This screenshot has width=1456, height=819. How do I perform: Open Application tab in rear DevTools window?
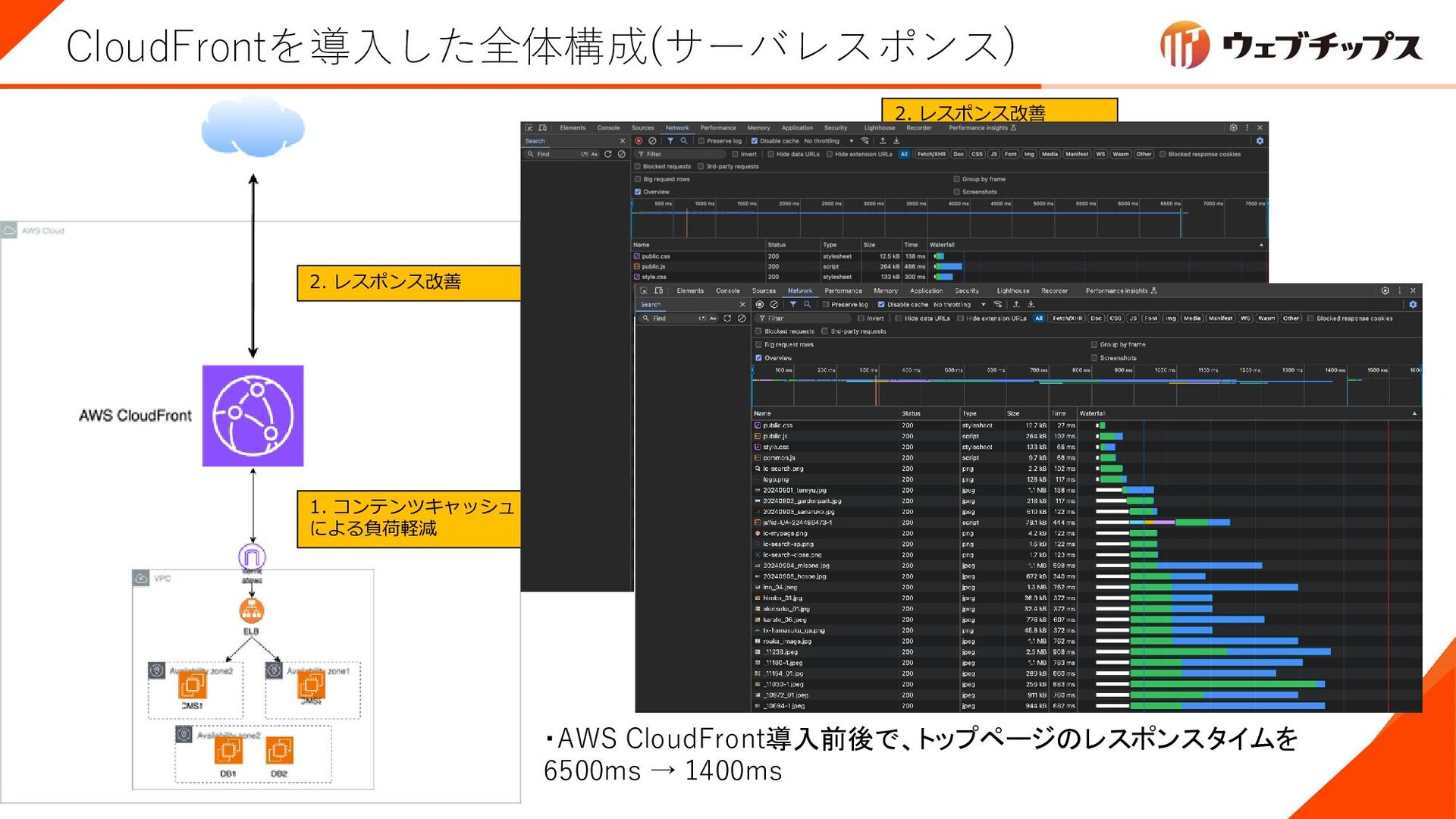(x=797, y=128)
